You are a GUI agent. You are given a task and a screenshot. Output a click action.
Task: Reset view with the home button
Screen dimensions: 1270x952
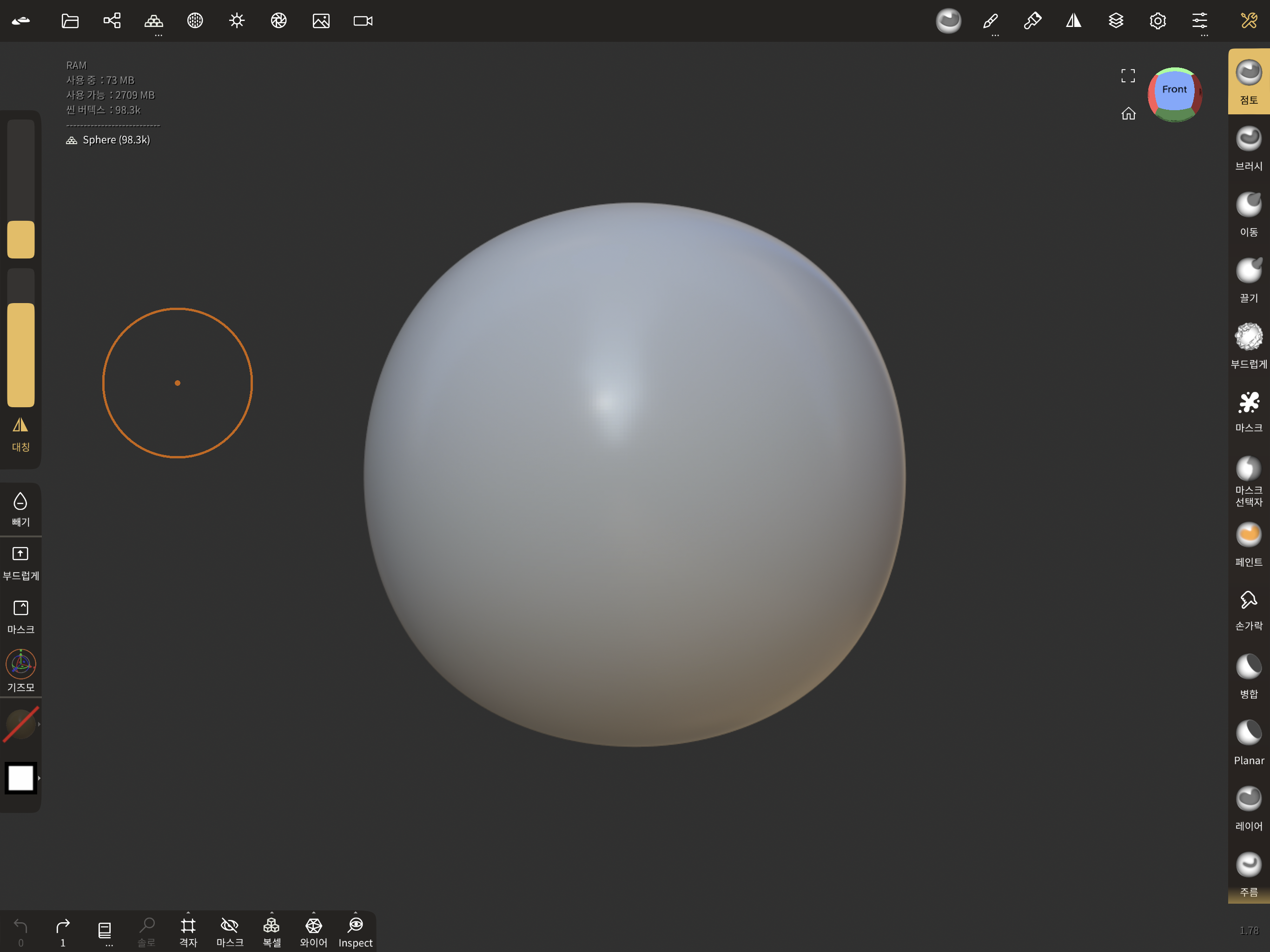coord(1128,114)
